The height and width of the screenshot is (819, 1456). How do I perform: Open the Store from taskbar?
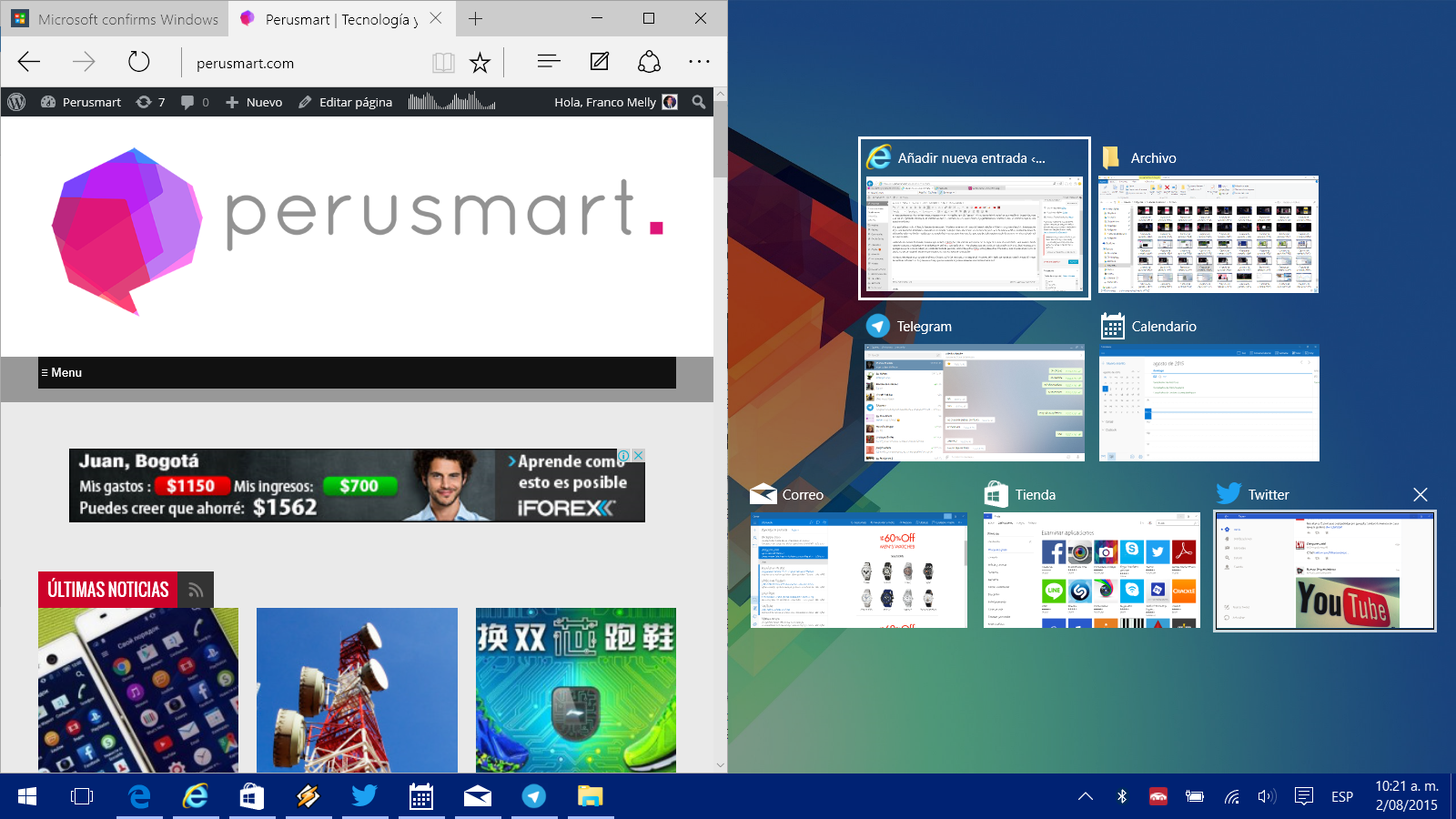(252, 796)
